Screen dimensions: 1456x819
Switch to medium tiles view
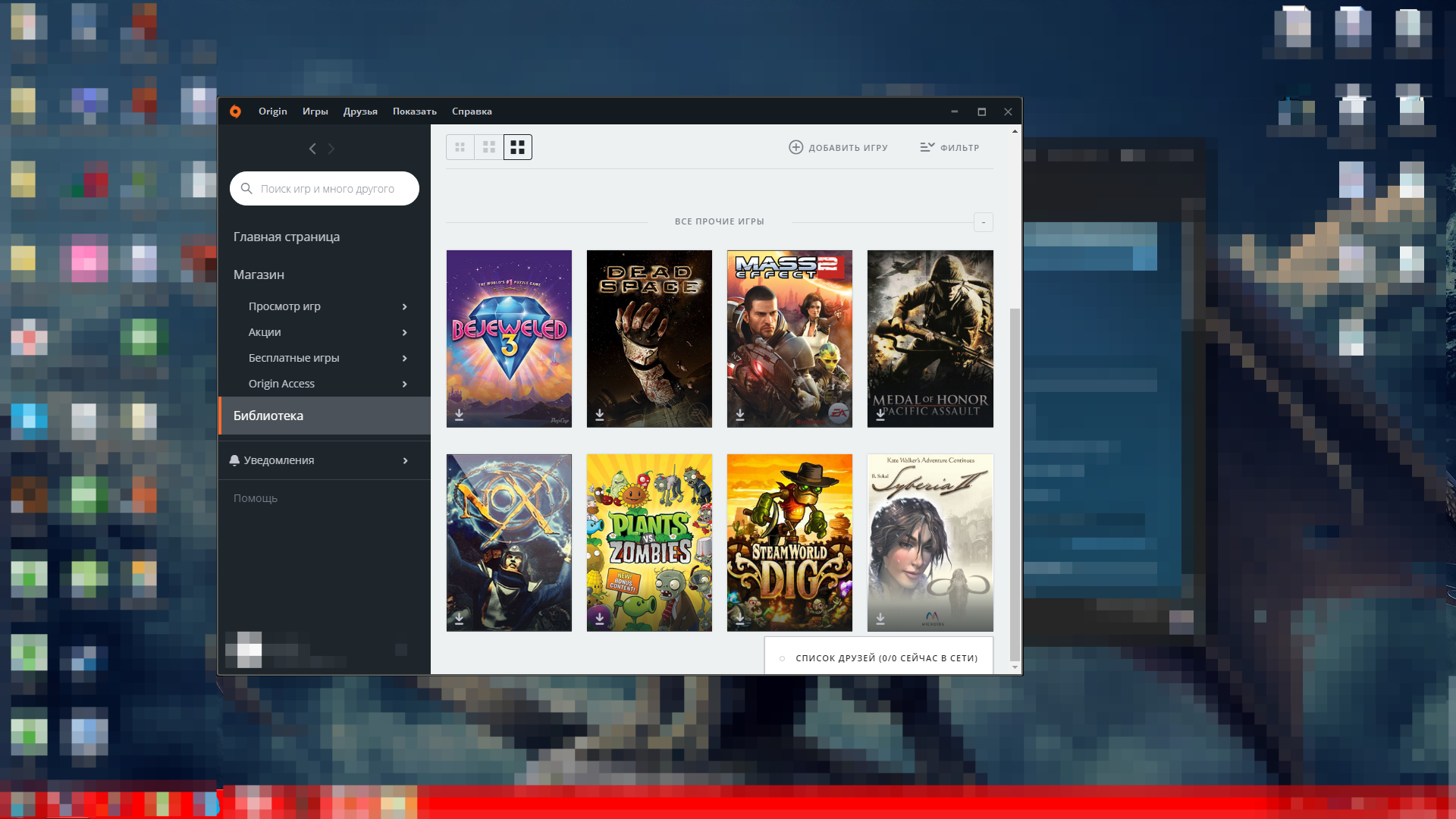click(489, 147)
